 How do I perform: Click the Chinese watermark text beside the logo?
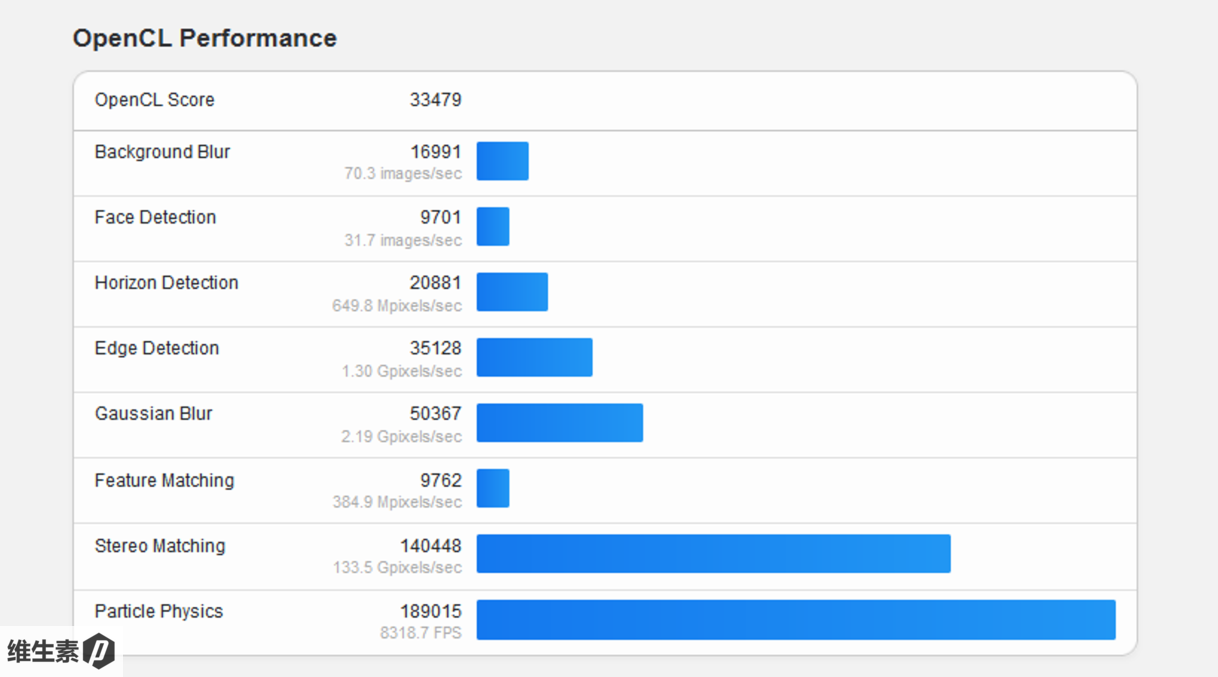click(43, 652)
